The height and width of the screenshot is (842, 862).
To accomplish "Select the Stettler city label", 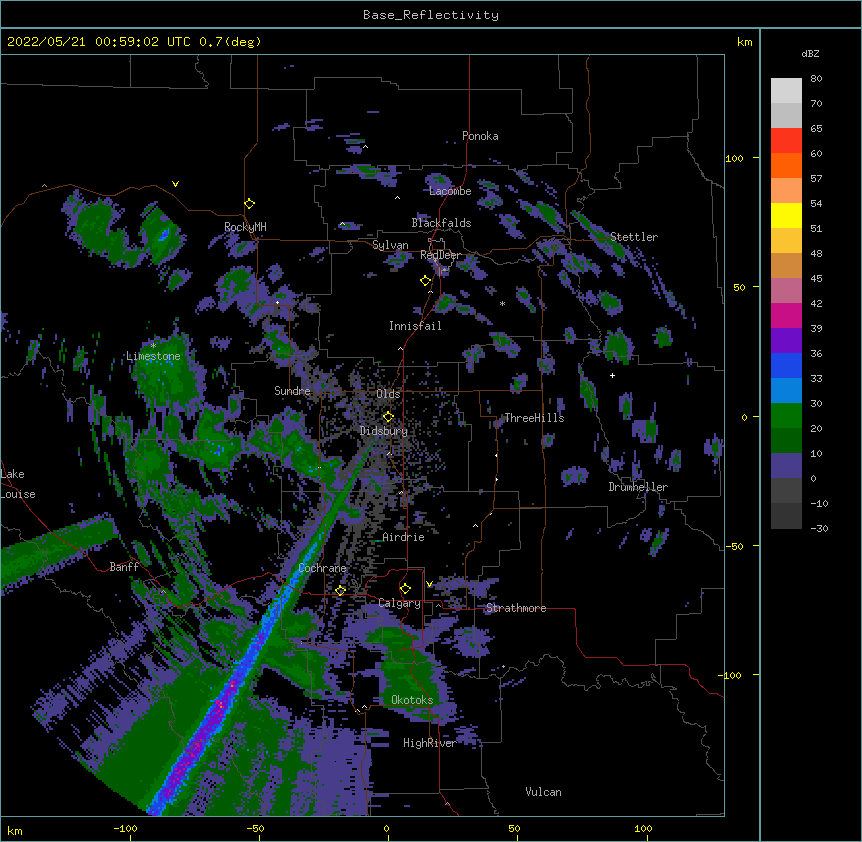I will [x=634, y=237].
